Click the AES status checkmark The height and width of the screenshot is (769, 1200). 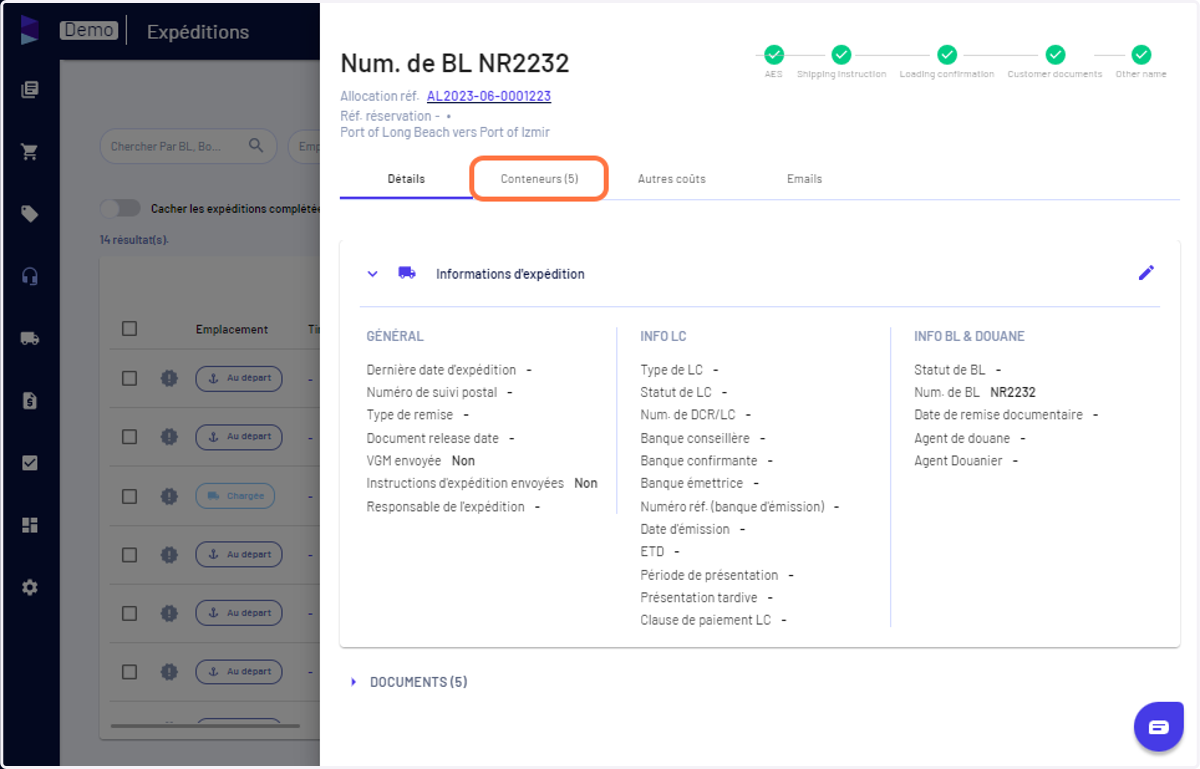[x=774, y=55]
